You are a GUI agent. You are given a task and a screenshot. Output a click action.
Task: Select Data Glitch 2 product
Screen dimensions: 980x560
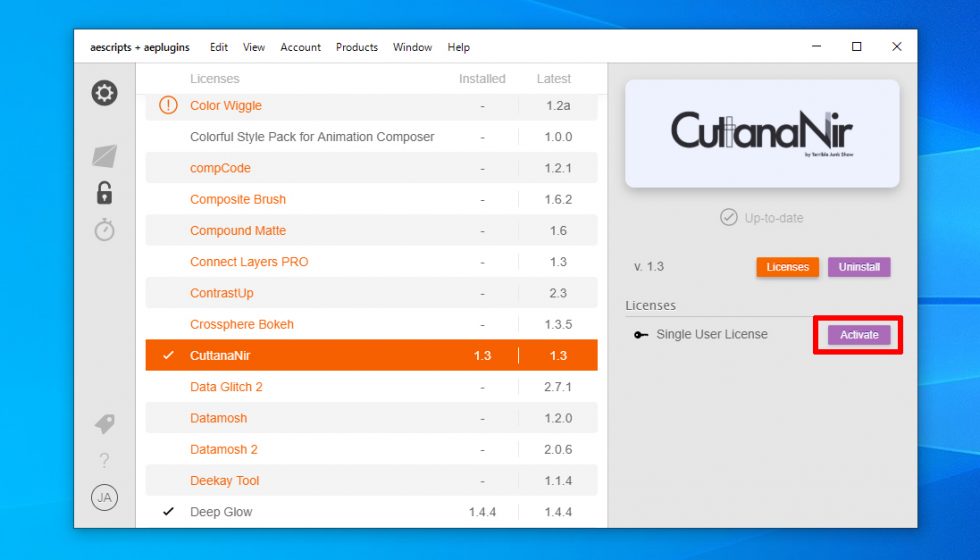tap(371, 387)
